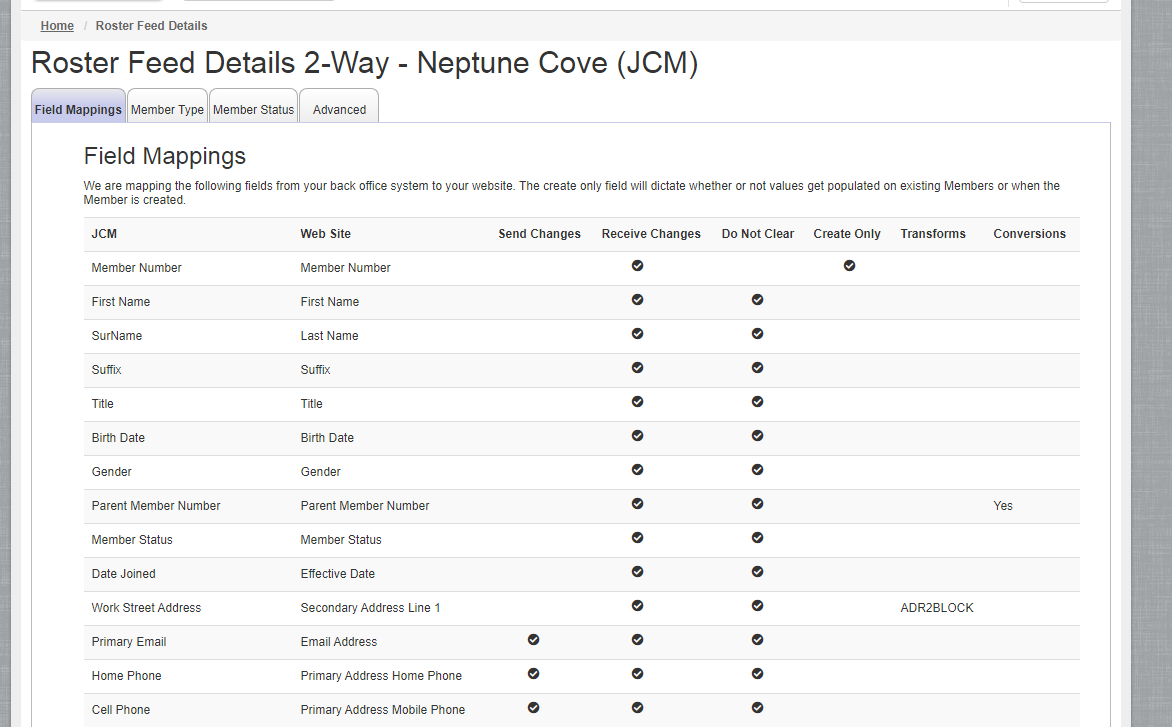Click Receive Changes check for Date Joined row
This screenshot has height=727, width=1172.
click(638, 572)
